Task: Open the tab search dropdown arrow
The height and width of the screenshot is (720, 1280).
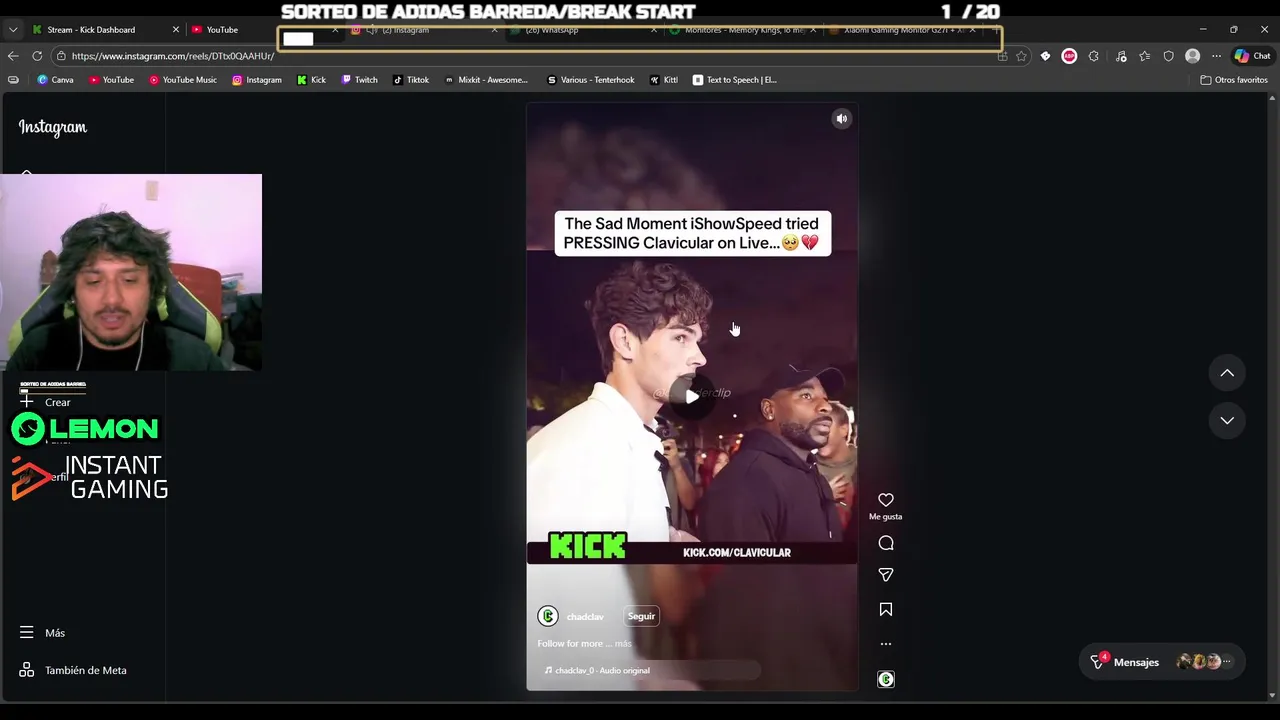Action: tap(13, 30)
